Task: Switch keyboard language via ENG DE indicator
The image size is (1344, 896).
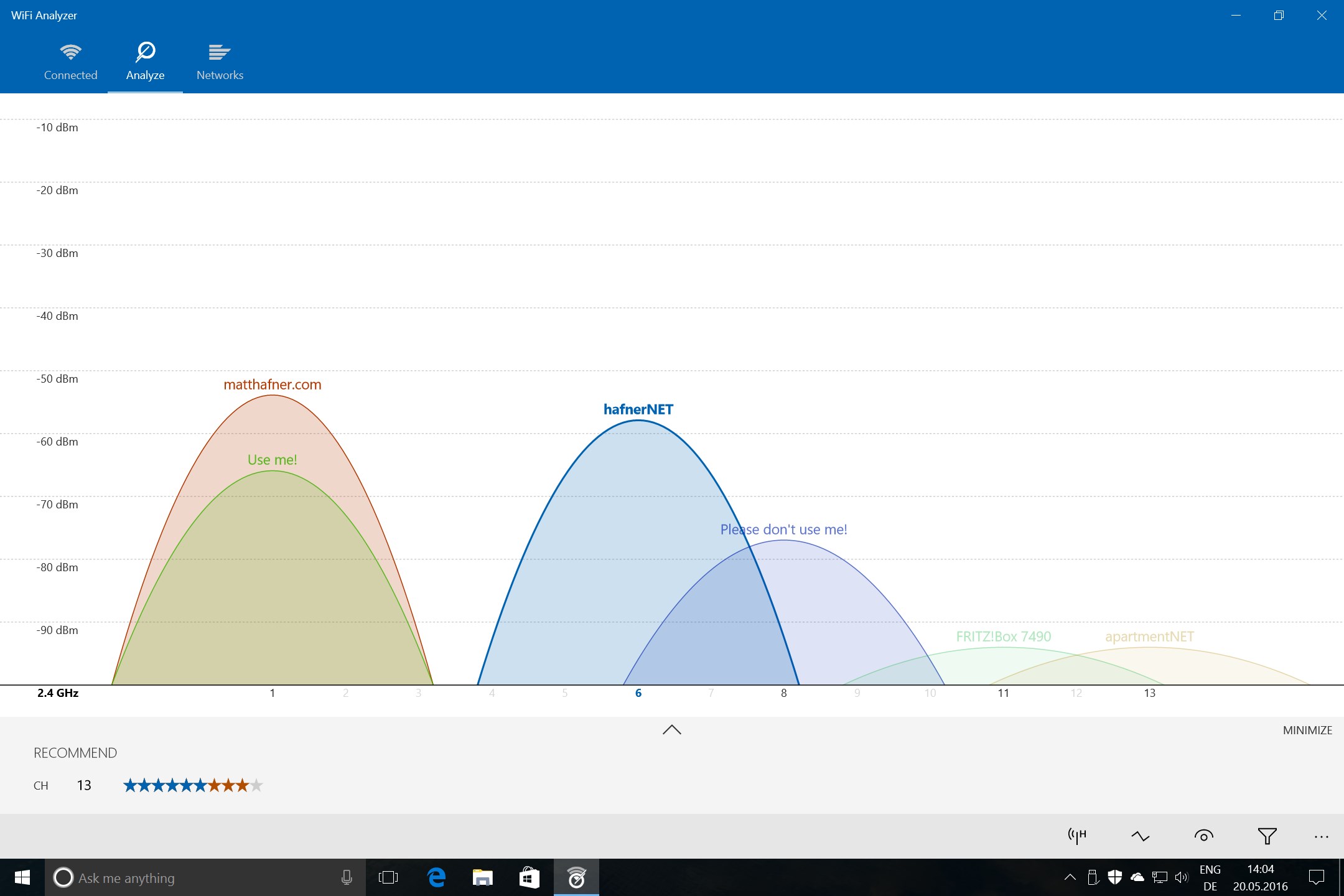Action: pos(1210,877)
